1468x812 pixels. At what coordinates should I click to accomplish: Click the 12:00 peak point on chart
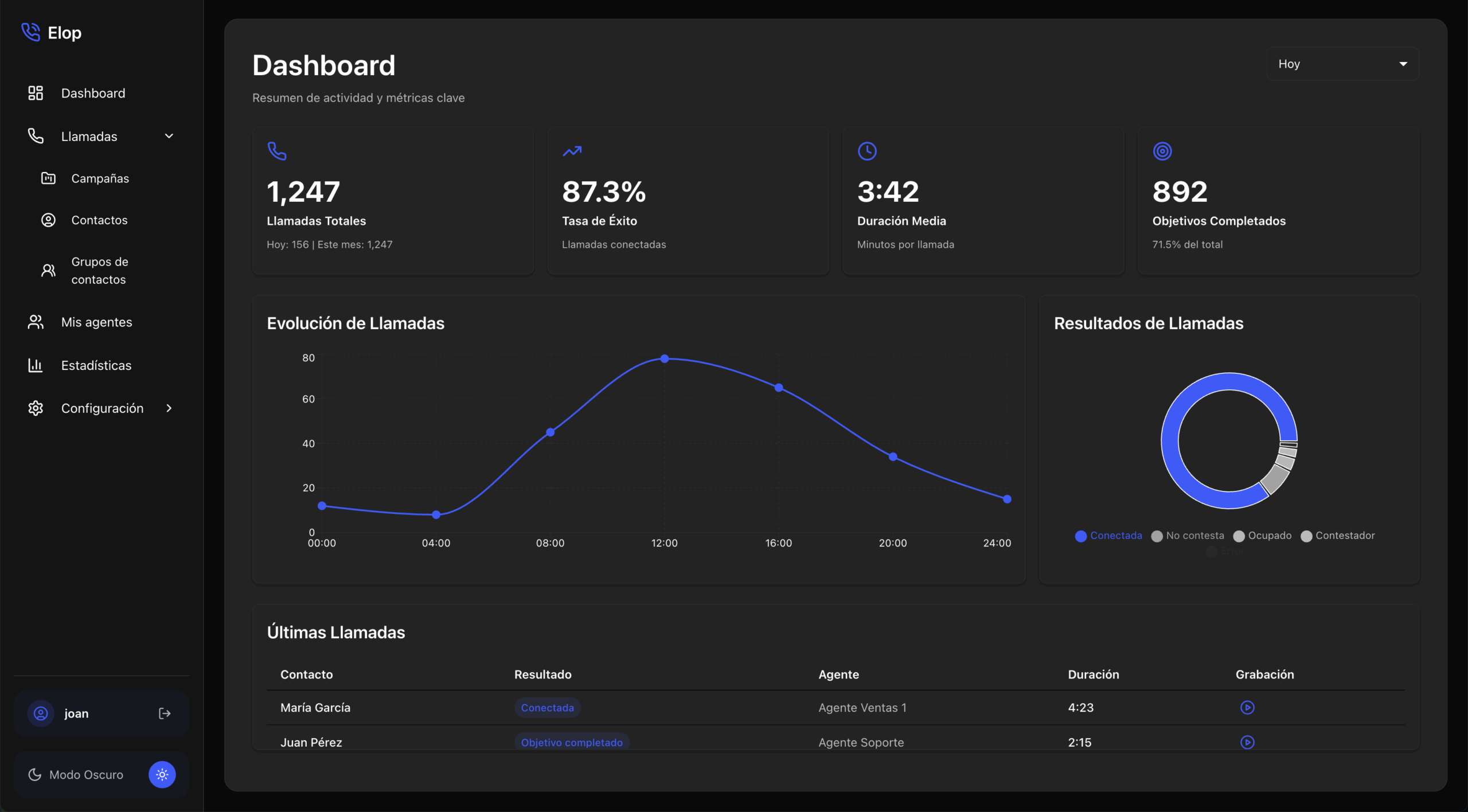(x=664, y=358)
